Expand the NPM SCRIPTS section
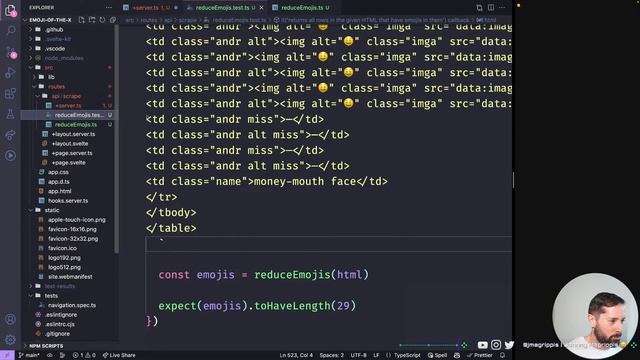 [x=46, y=346]
